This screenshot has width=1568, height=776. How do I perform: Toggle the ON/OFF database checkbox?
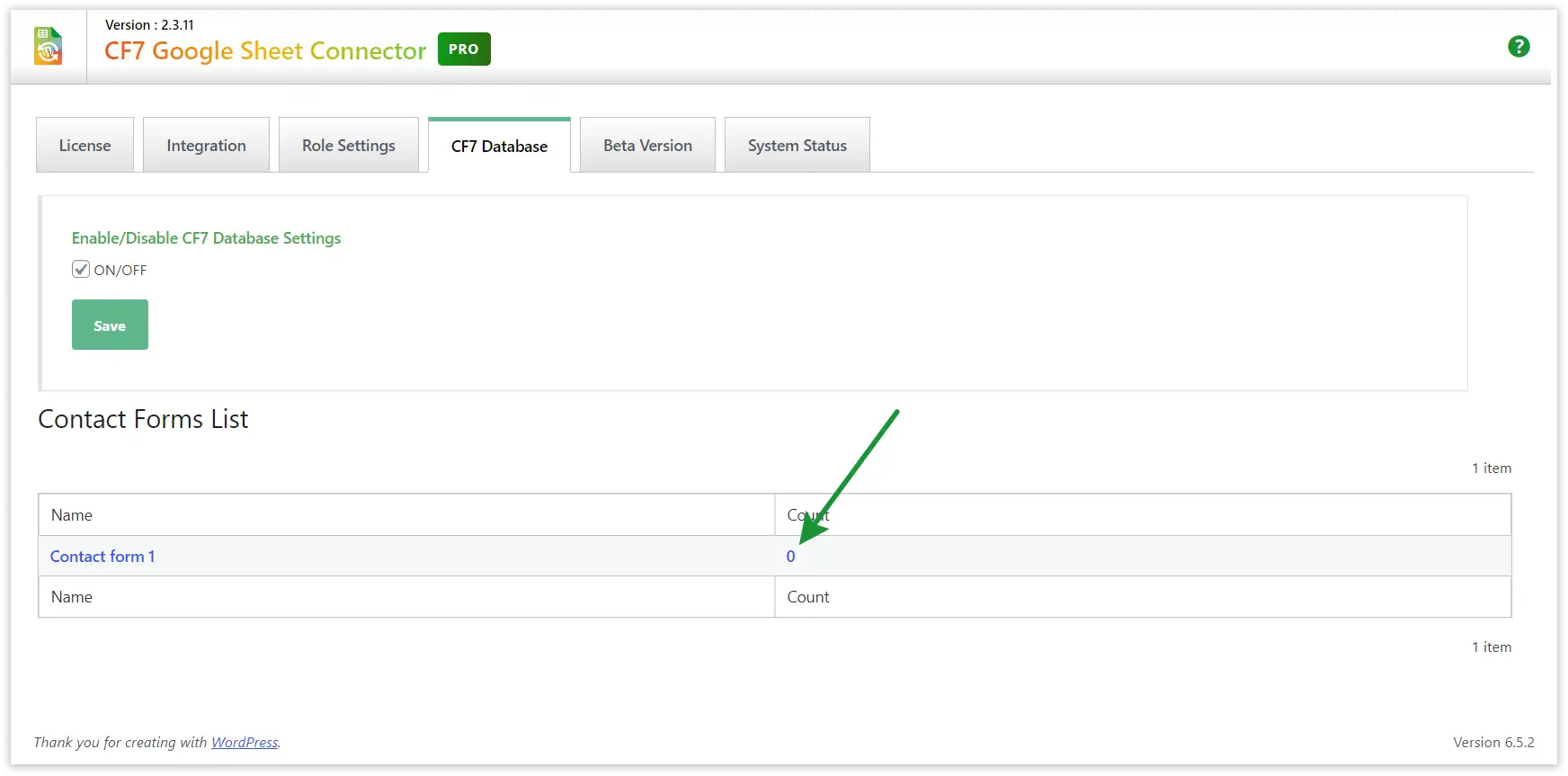(x=81, y=269)
